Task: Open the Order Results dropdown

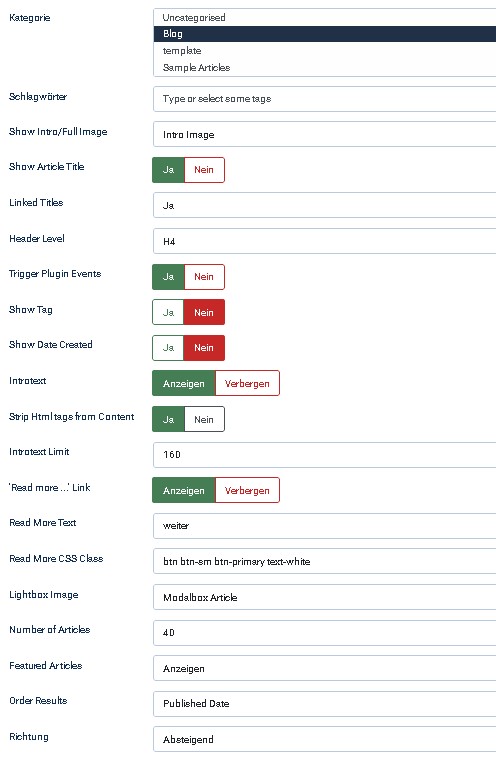Action: coord(325,703)
